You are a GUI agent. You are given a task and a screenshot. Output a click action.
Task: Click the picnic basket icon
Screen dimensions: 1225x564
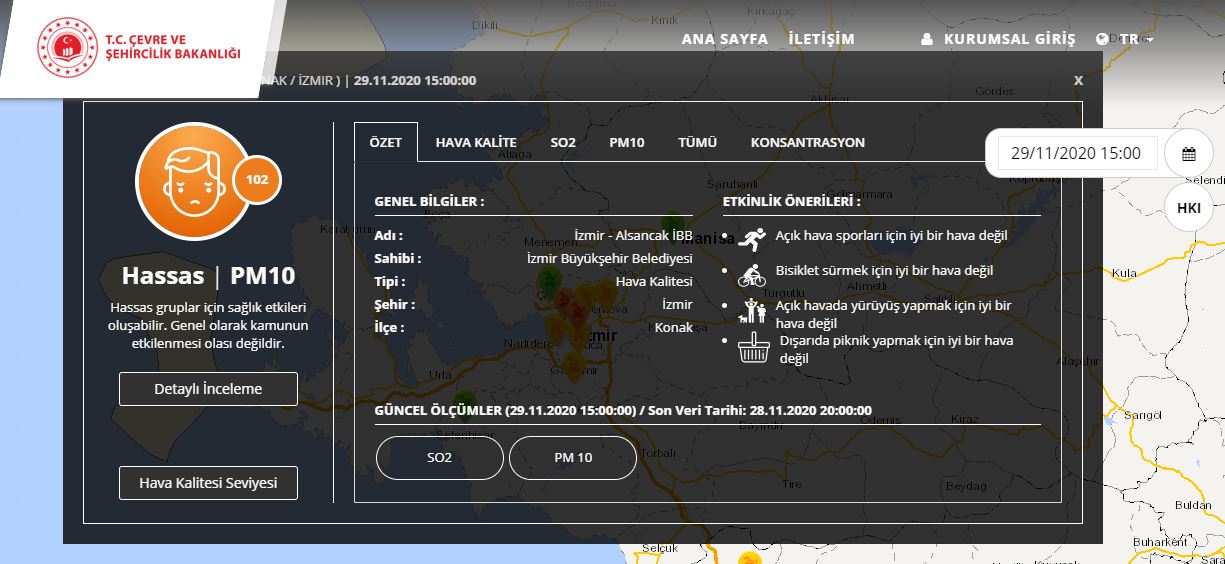[753, 348]
